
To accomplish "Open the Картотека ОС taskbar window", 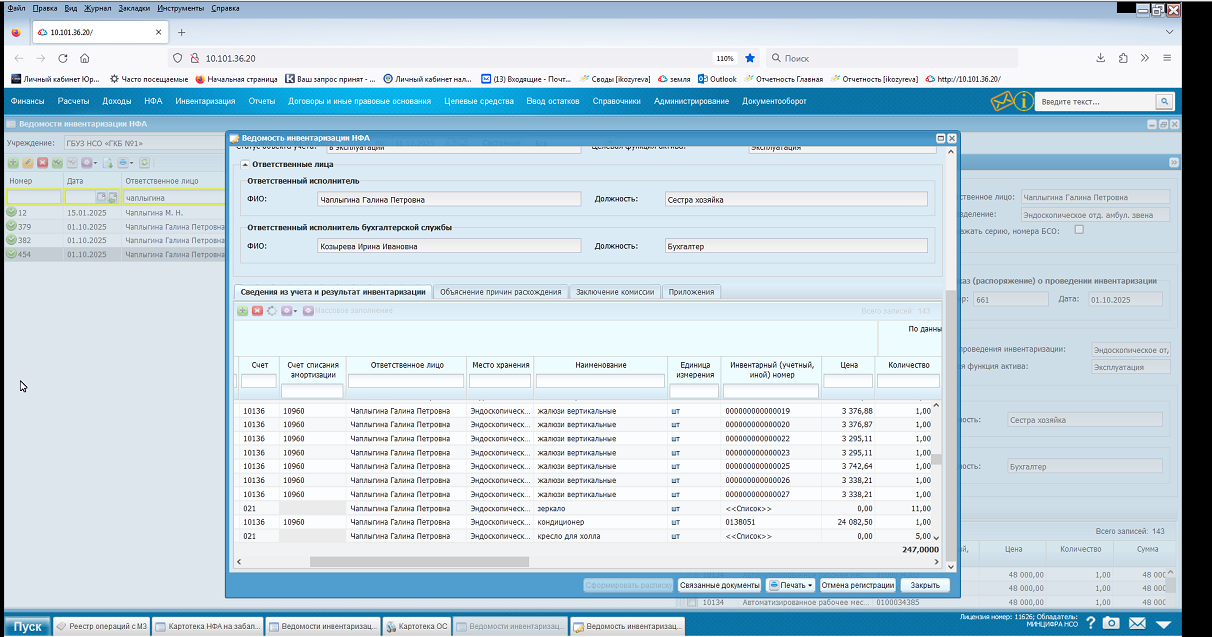I will coord(417,626).
